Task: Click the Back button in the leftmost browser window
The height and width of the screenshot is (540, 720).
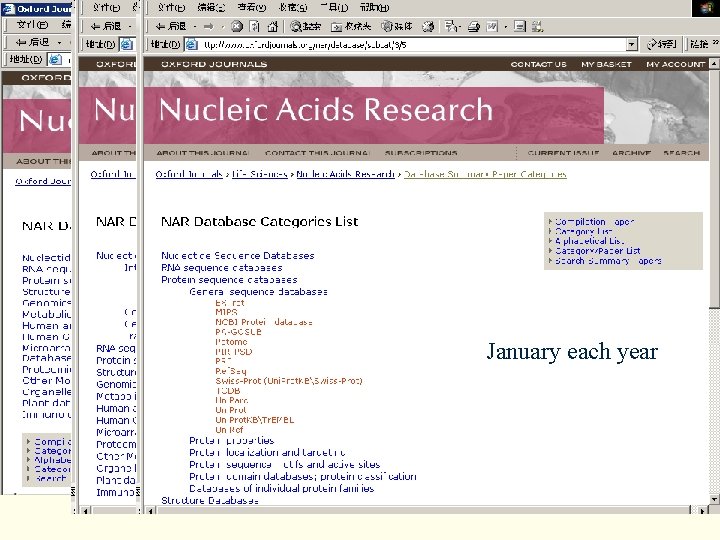Action: pyautogui.click(x=32, y=42)
